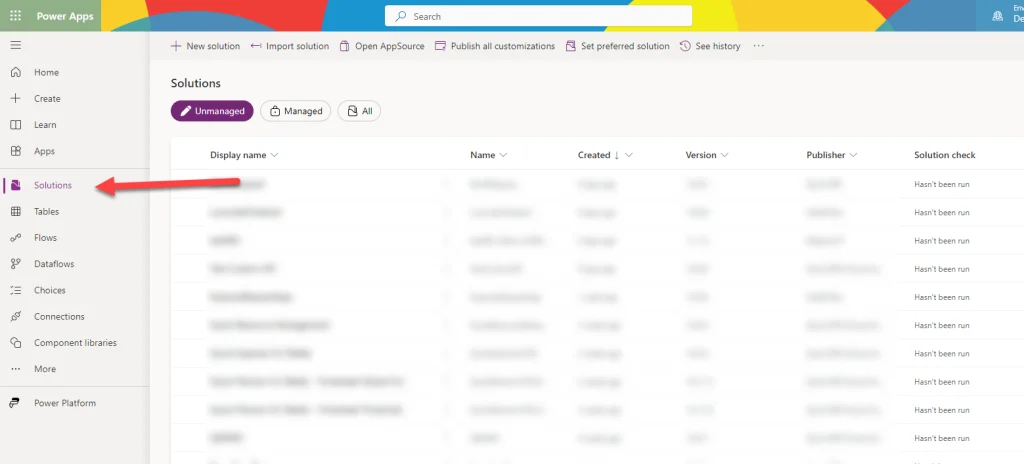Click the Power Apps header title
Viewport: 1024px width, 464px height.
[x=65, y=16]
